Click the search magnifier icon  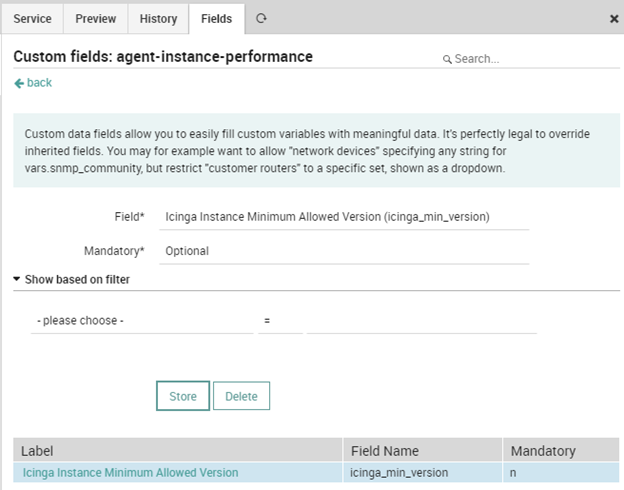click(x=447, y=59)
